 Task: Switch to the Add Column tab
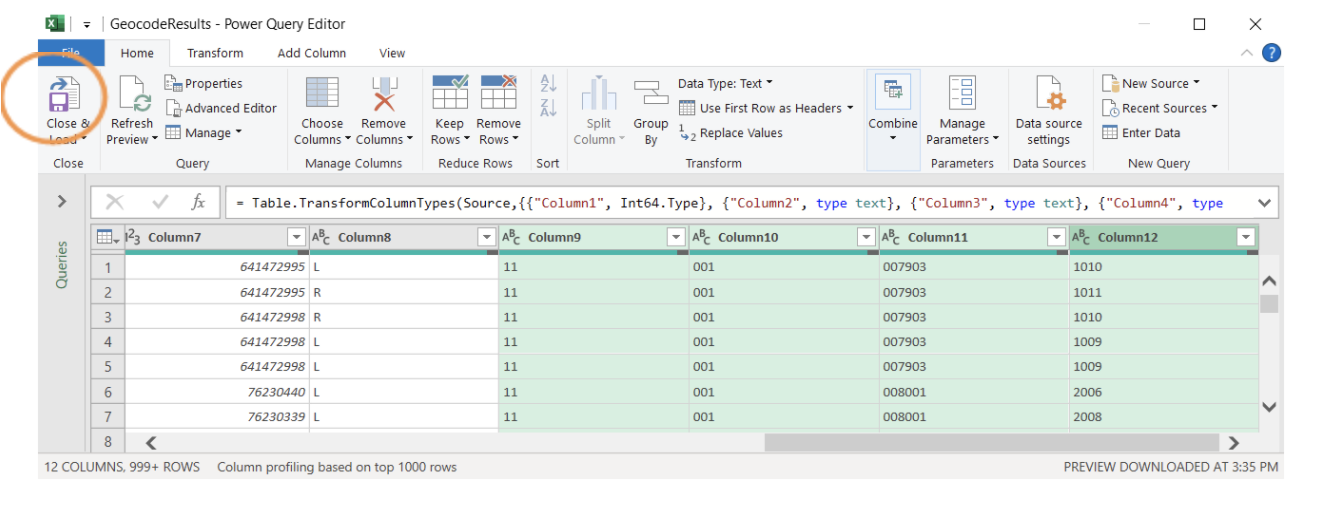pos(312,53)
